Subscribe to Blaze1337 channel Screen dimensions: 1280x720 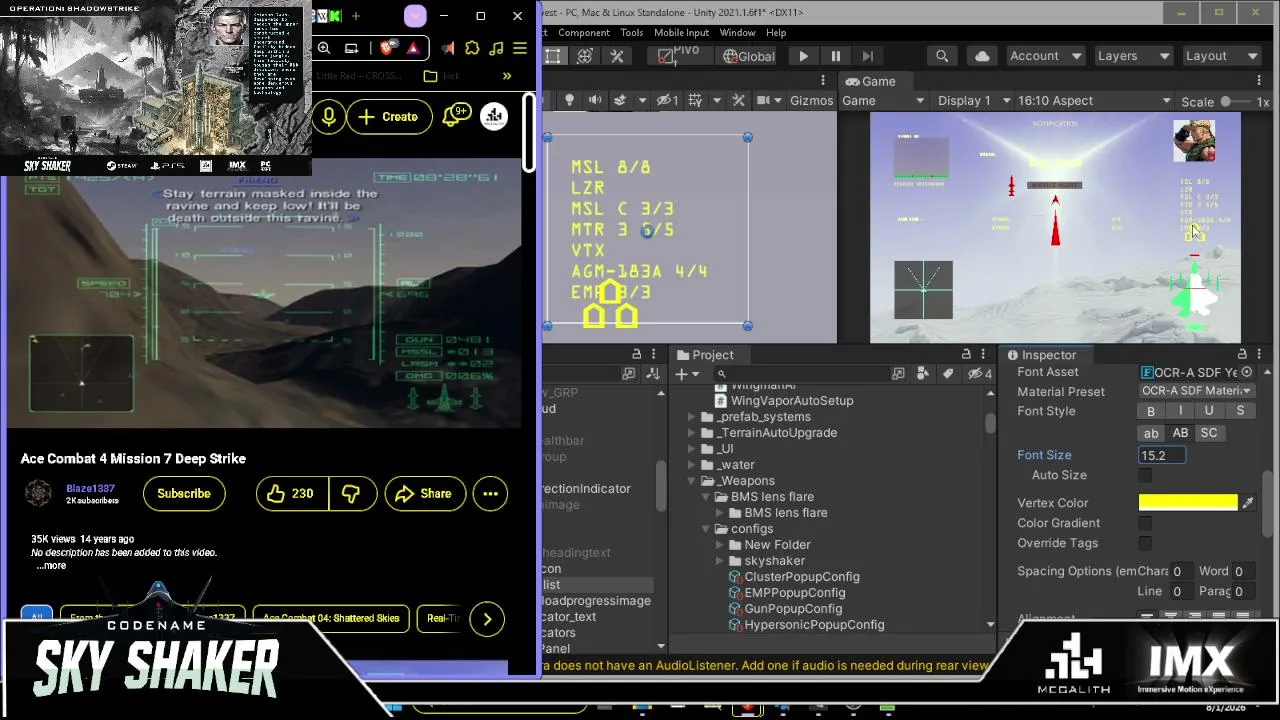(184, 493)
